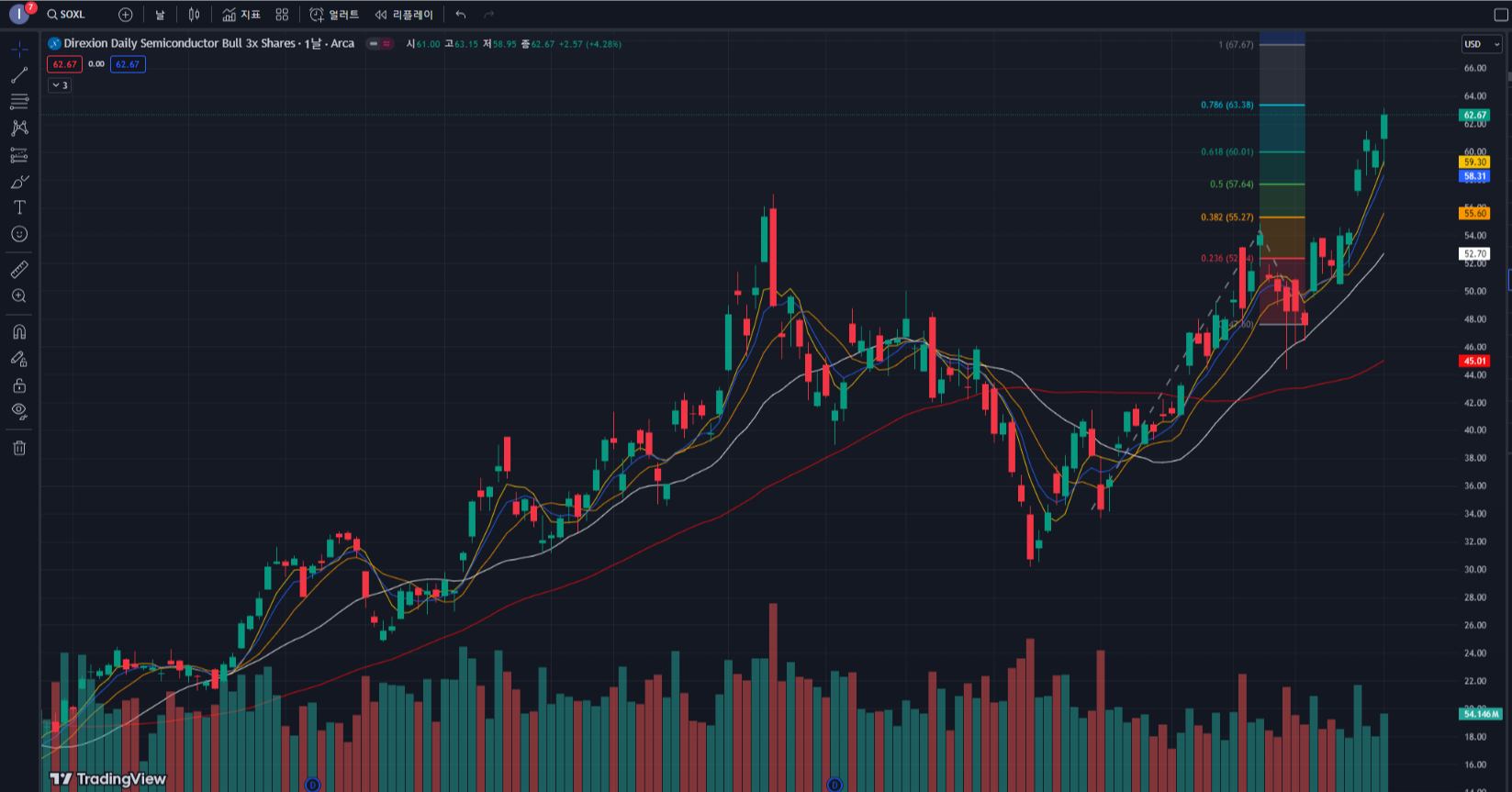Select the ruler measure tool
The height and width of the screenshot is (792, 1512).
pyautogui.click(x=19, y=270)
